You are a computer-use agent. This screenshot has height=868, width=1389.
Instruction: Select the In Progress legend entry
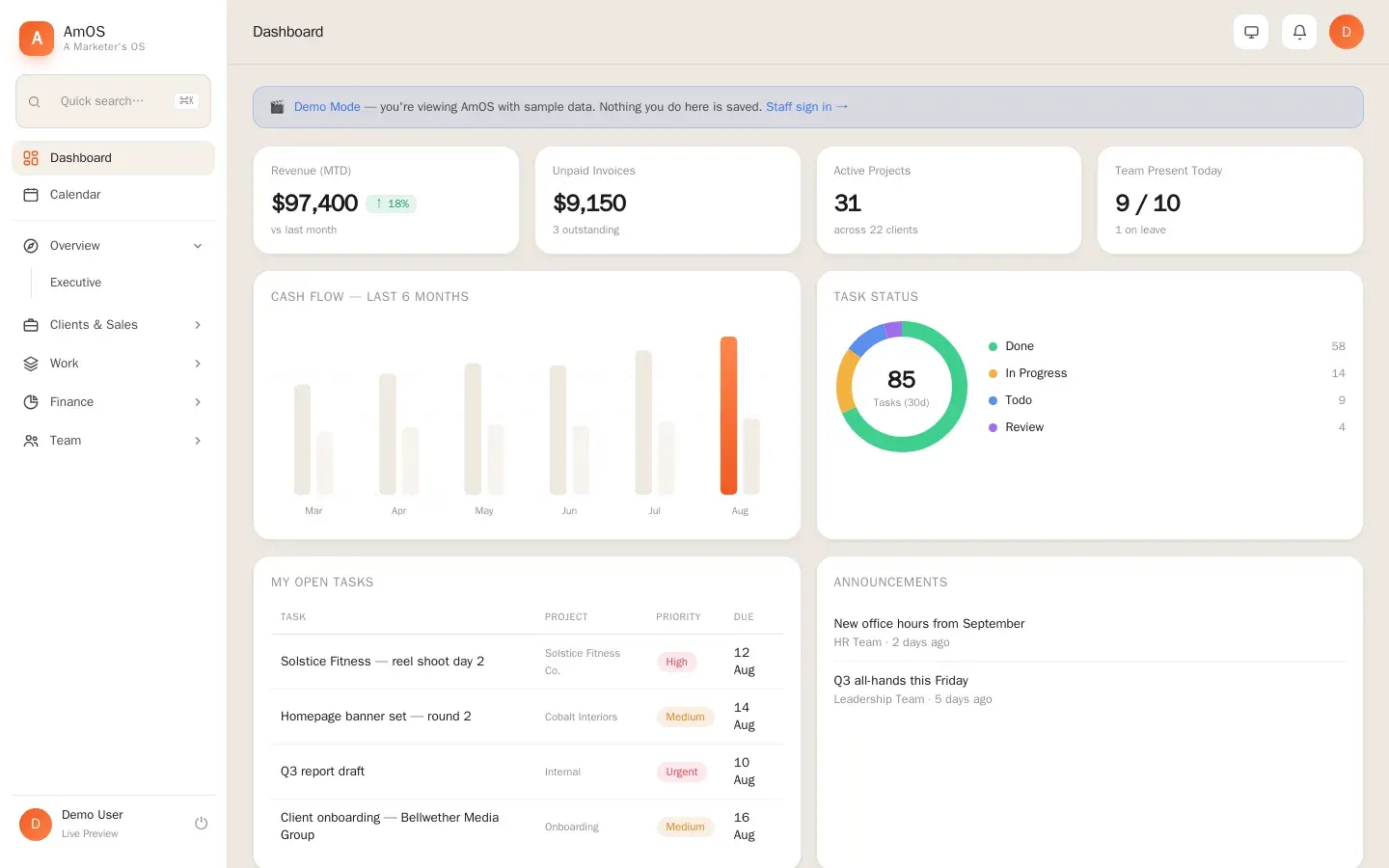[x=1036, y=373]
